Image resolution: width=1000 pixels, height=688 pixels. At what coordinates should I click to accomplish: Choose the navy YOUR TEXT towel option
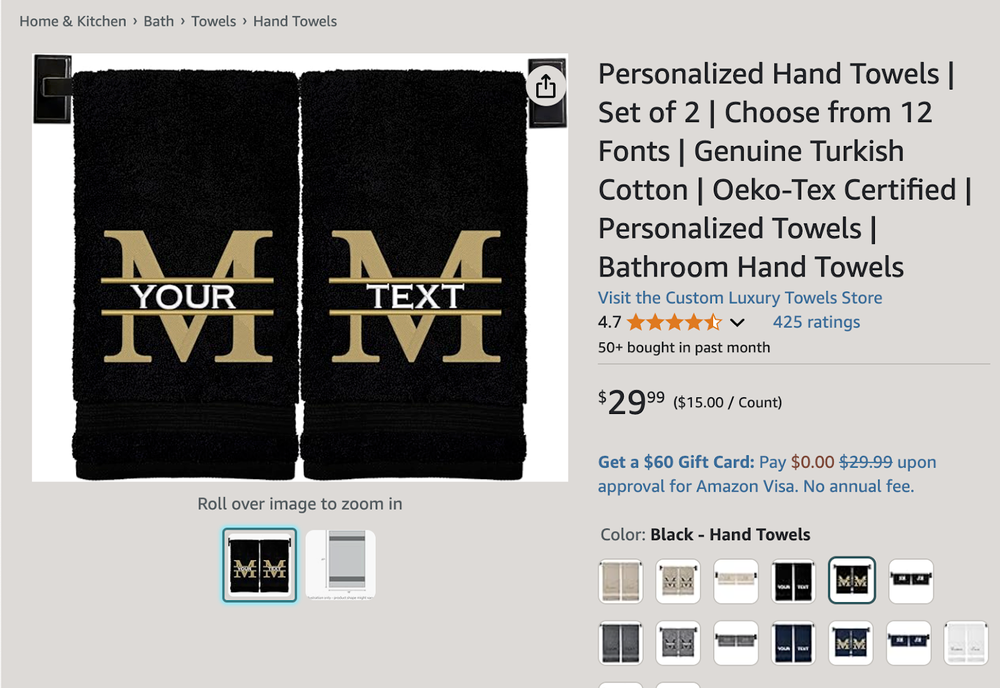(792, 643)
